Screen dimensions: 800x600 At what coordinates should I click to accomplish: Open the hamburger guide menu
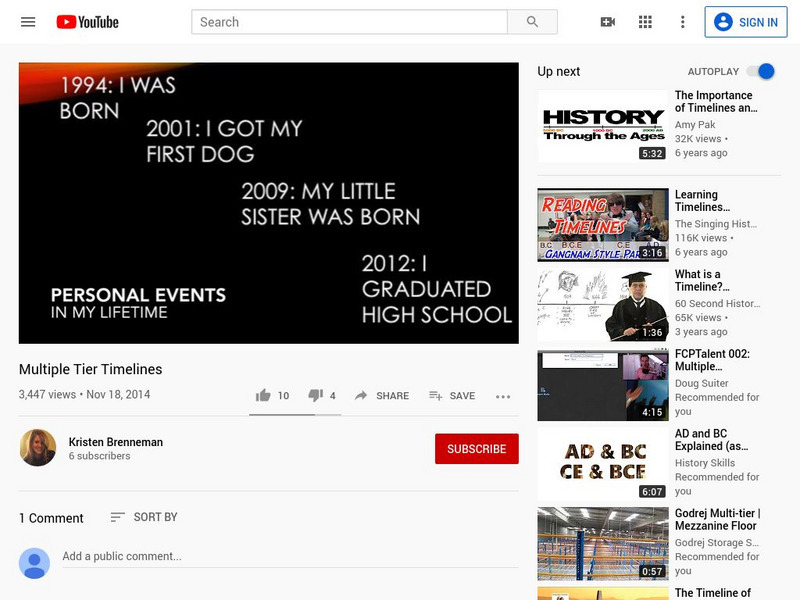(28, 22)
